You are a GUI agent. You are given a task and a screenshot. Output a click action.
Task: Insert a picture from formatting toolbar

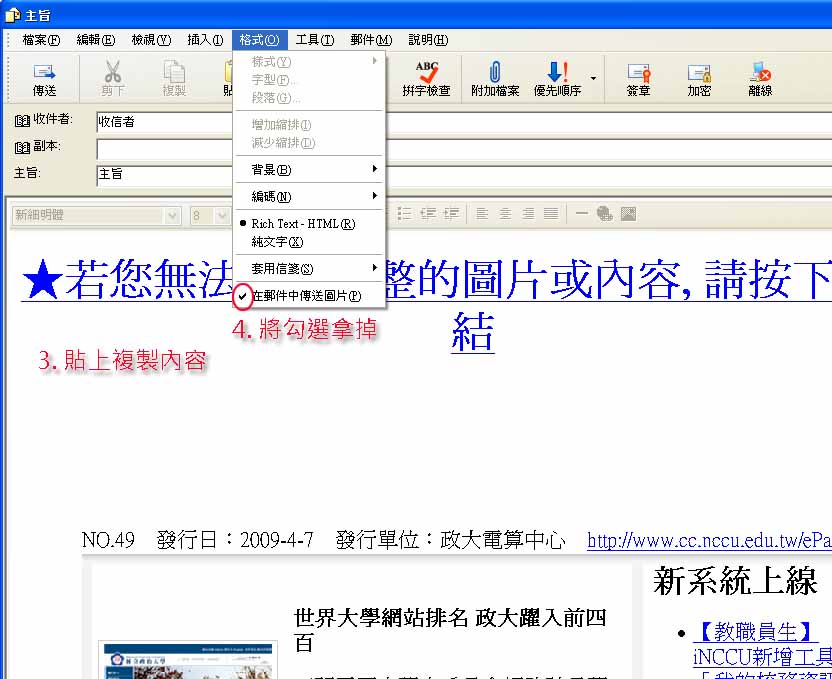[628, 214]
